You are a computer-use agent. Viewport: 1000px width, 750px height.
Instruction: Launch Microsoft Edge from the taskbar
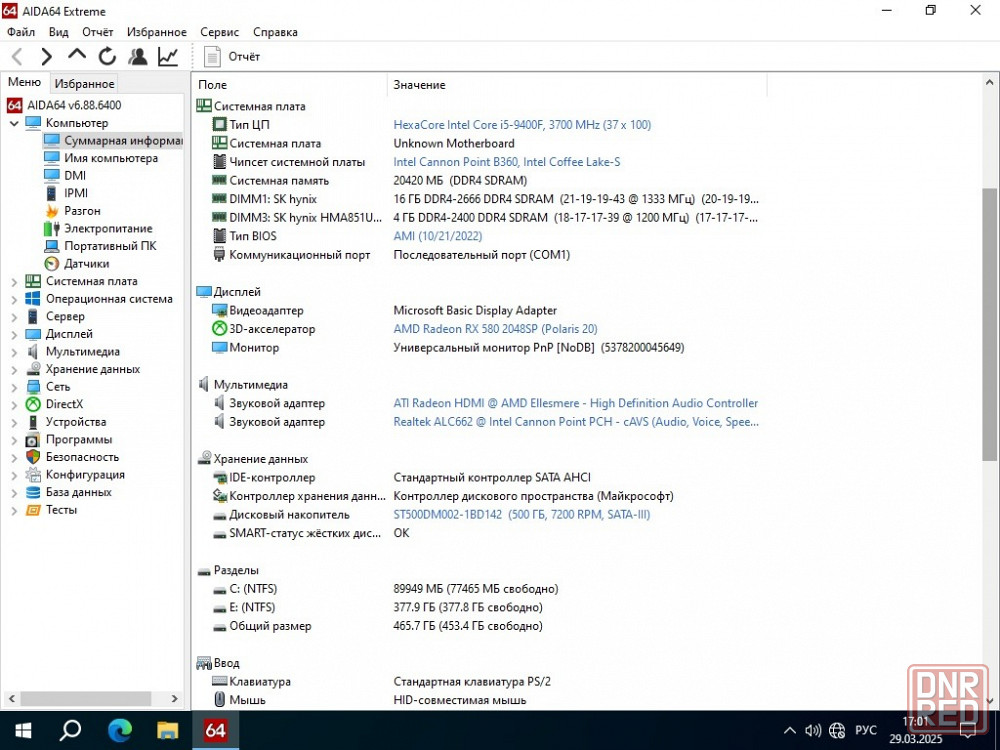click(x=119, y=730)
